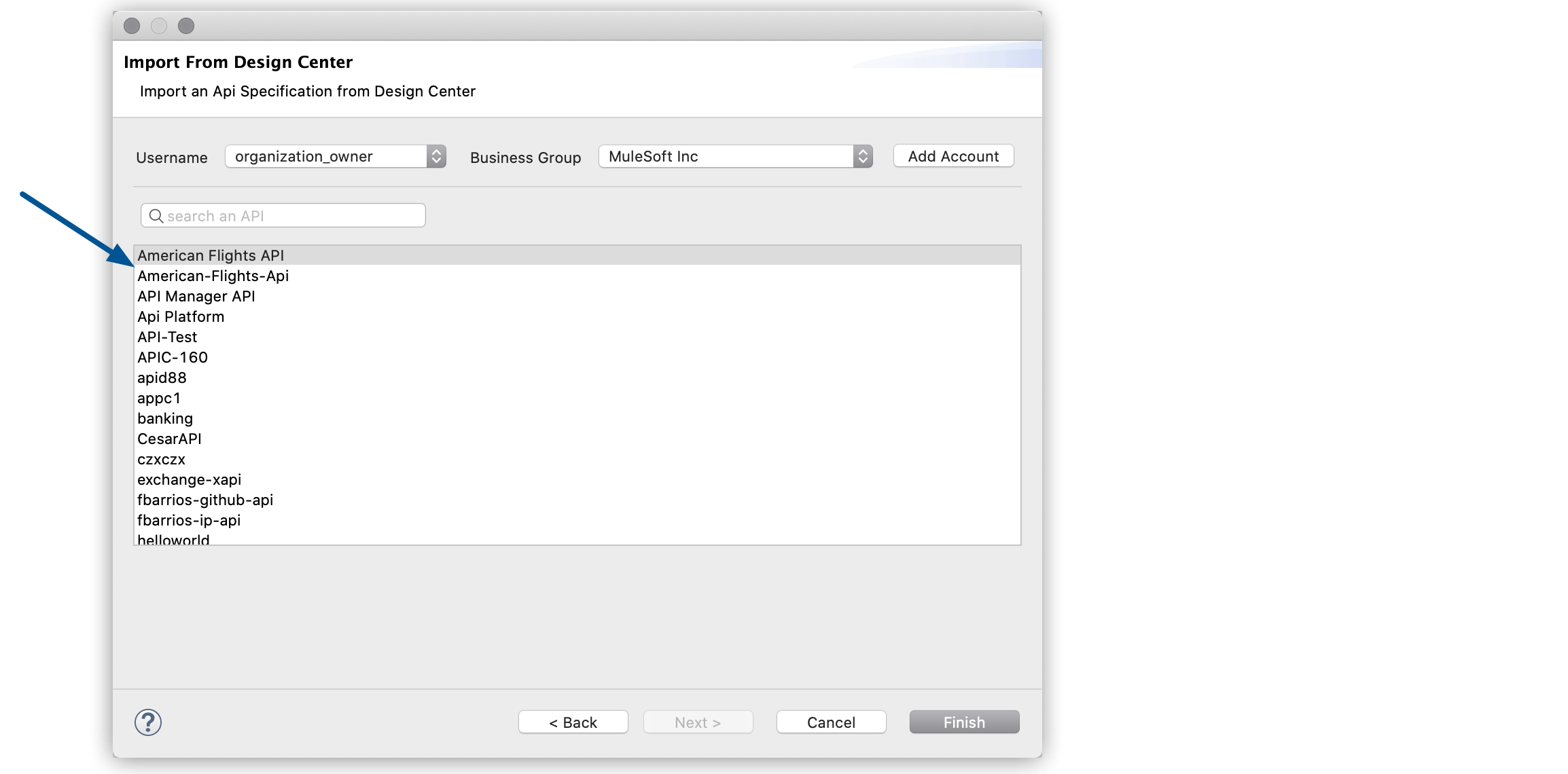Select fbarrios-github-api entry
The width and height of the screenshot is (1568, 774).
tap(206, 500)
